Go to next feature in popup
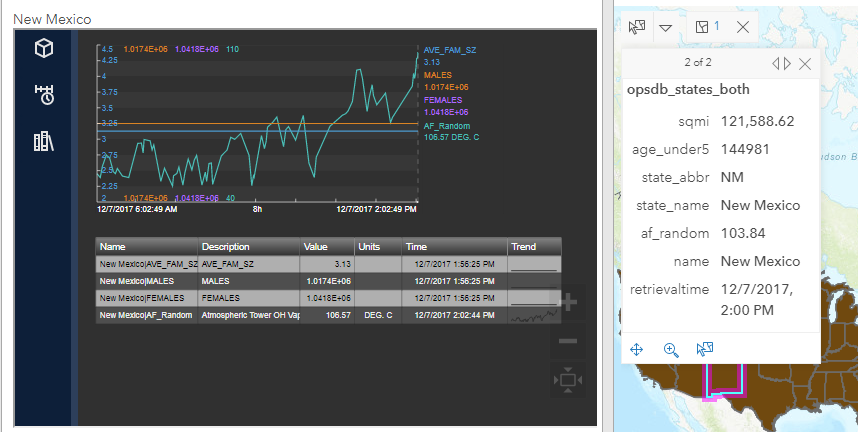This screenshot has height=432, width=858. coord(788,63)
